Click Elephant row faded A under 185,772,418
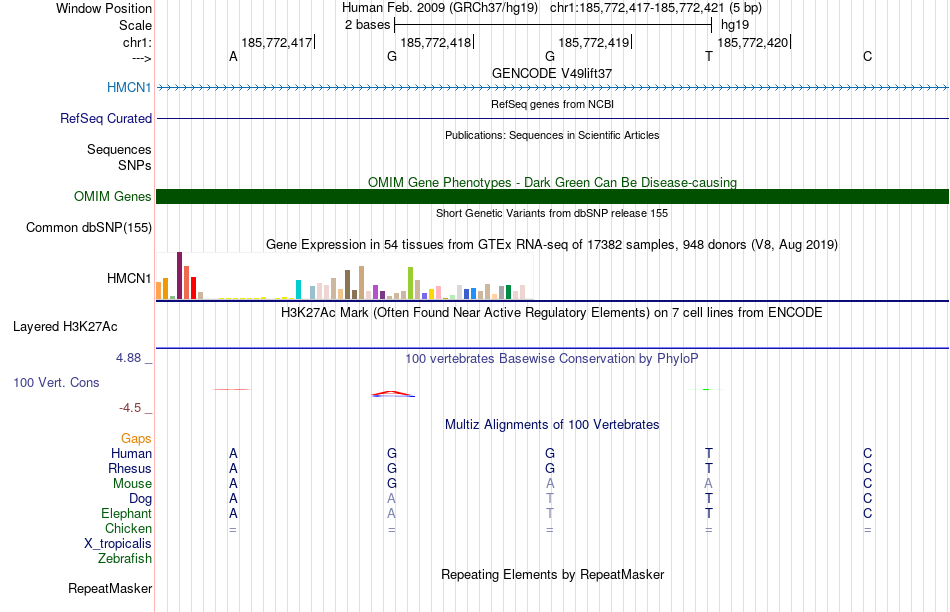This screenshot has width=950, height=612. point(392,513)
